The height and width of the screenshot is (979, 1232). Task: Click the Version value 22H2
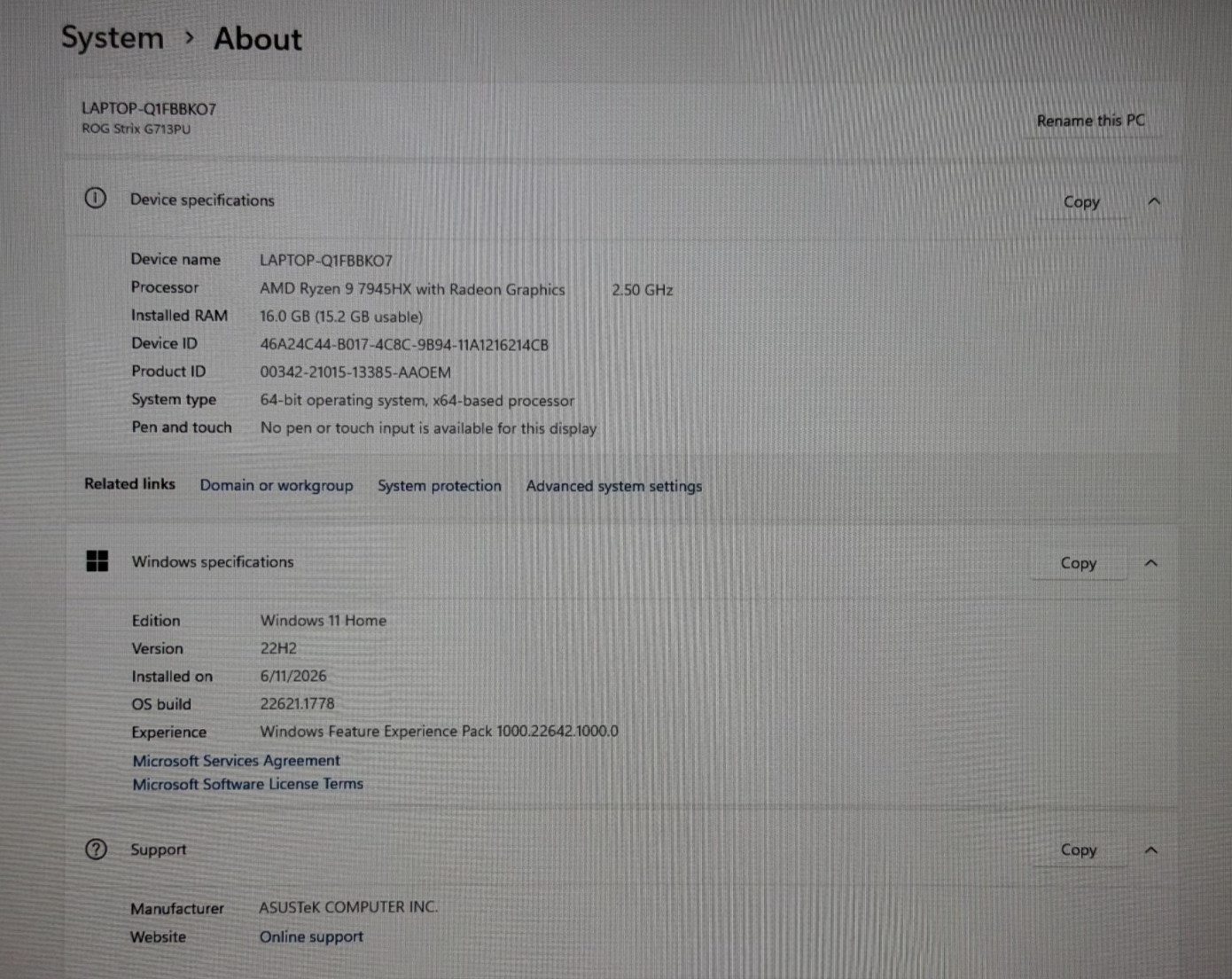pyautogui.click(x=278, y=648)
